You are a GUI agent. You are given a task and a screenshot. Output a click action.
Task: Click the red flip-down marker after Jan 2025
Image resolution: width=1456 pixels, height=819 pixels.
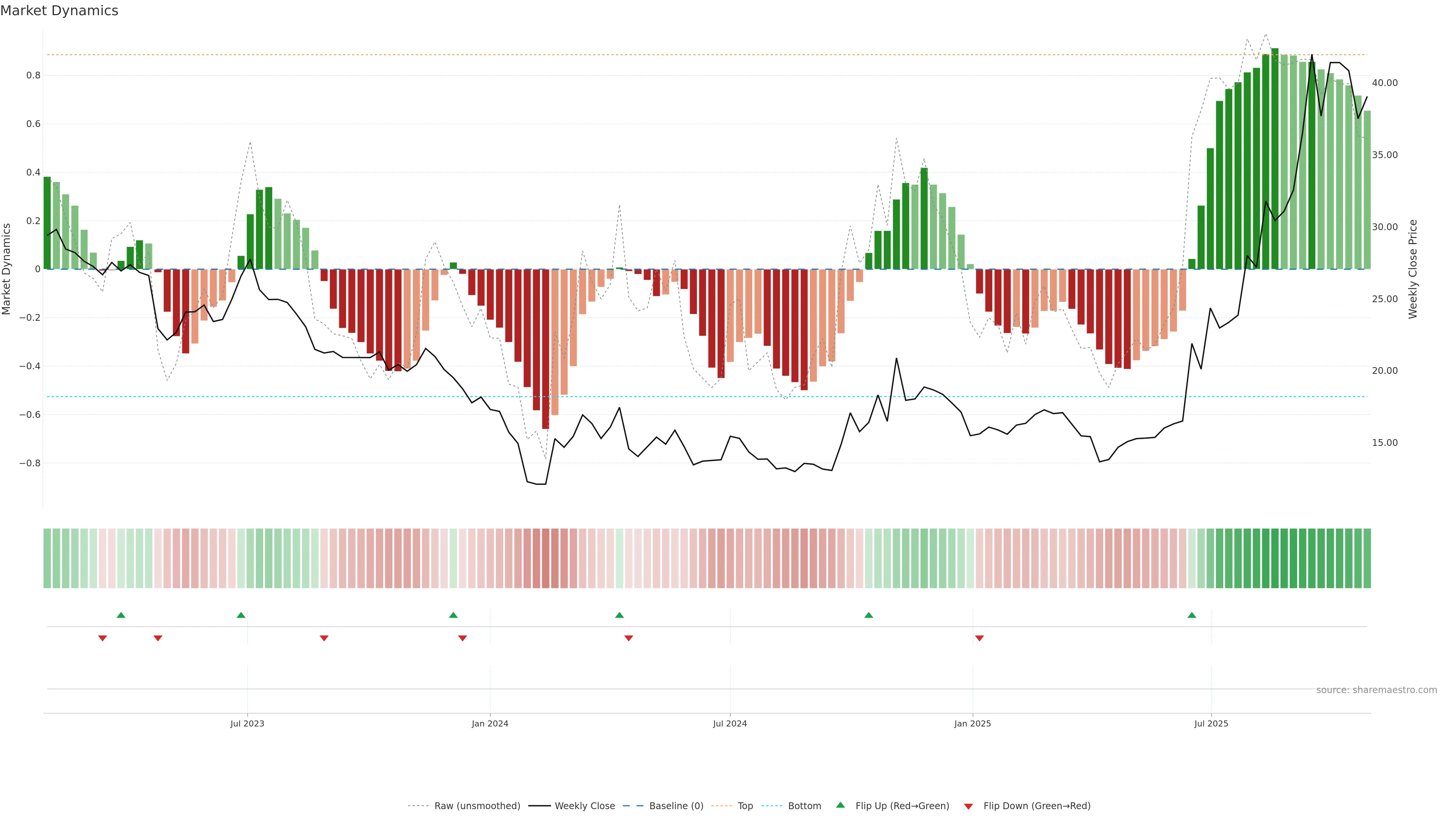[979, 638]
